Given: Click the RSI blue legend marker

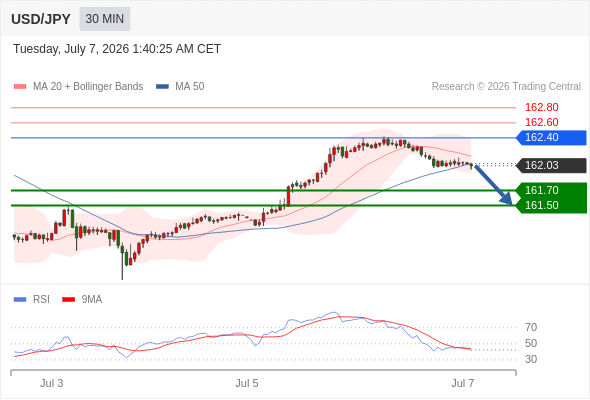Looking at the screenshot, I should (x=20, y=300).
